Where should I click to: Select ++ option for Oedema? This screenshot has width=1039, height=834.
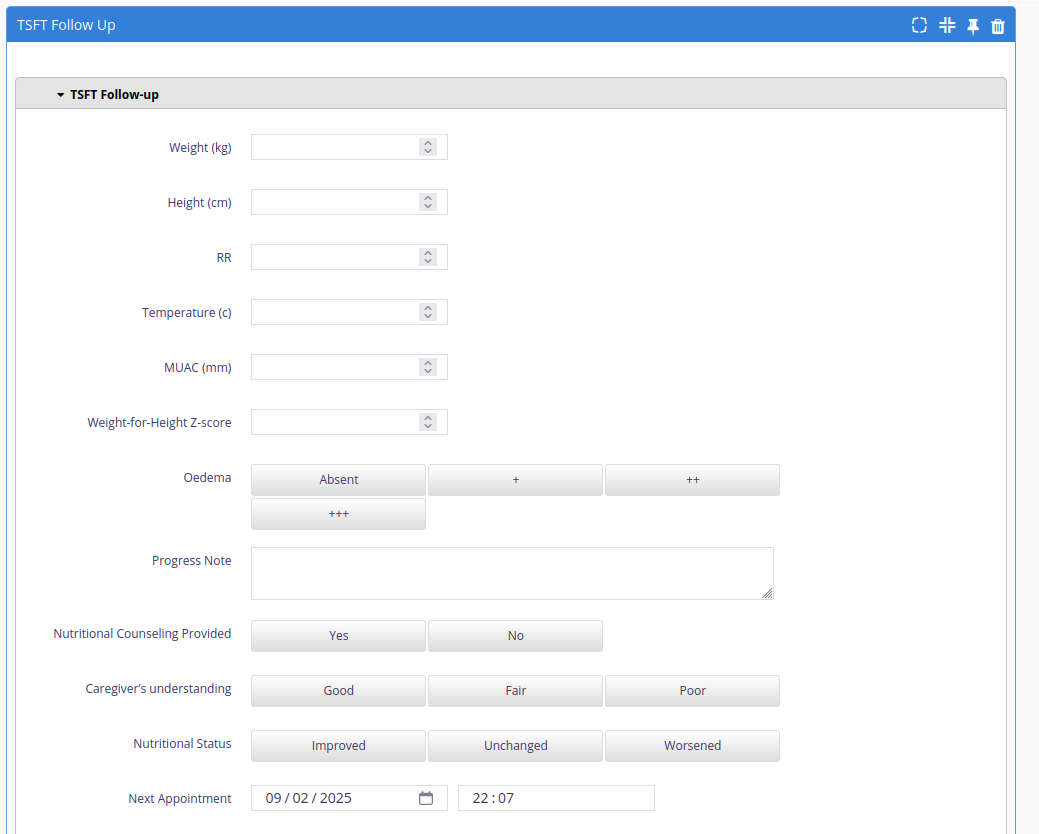[x=692, y=480]
